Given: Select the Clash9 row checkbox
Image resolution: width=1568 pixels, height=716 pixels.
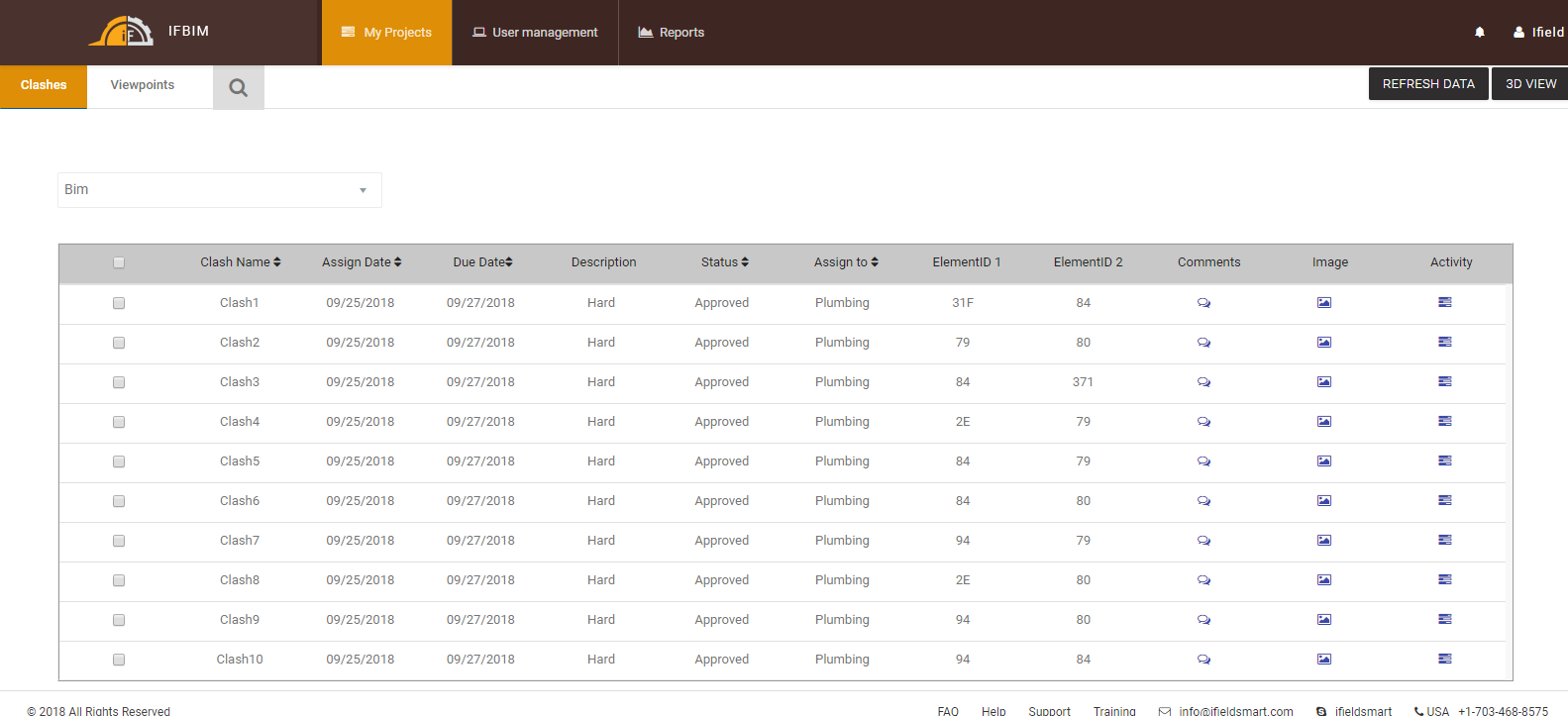Looking at the screenshot, I should (x=119, y=620).
